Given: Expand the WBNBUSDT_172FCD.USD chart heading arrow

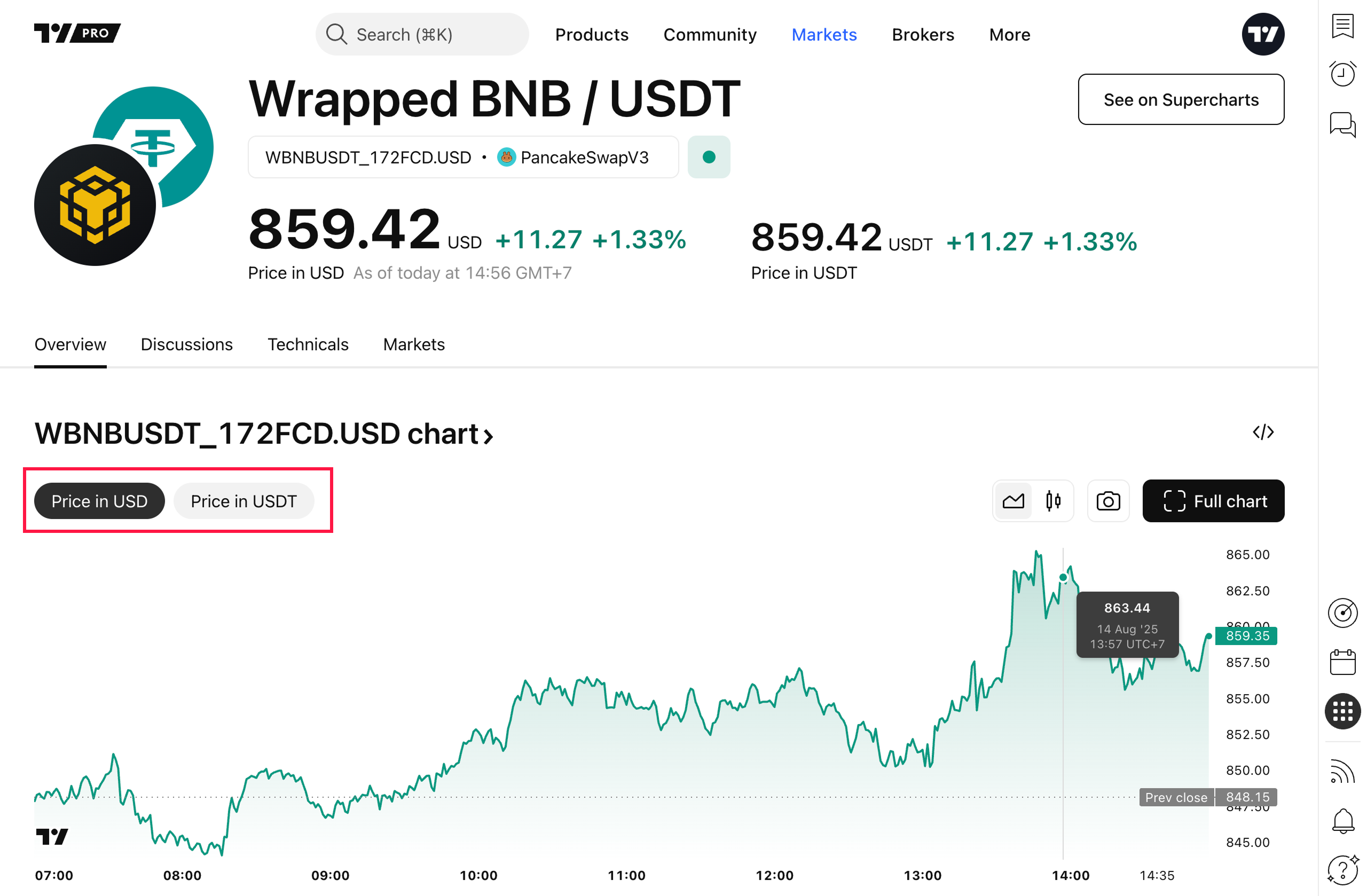Looking at the screenshot, I should 488,436.
